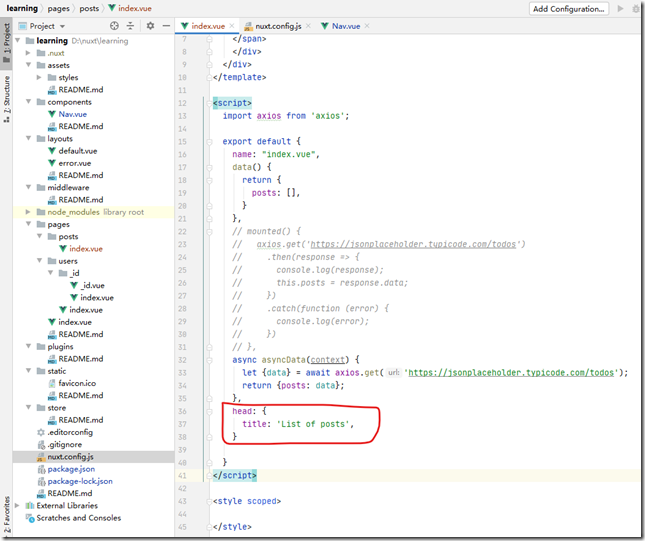Select nuxt.config.js in project tree

[x=70, y=457]
